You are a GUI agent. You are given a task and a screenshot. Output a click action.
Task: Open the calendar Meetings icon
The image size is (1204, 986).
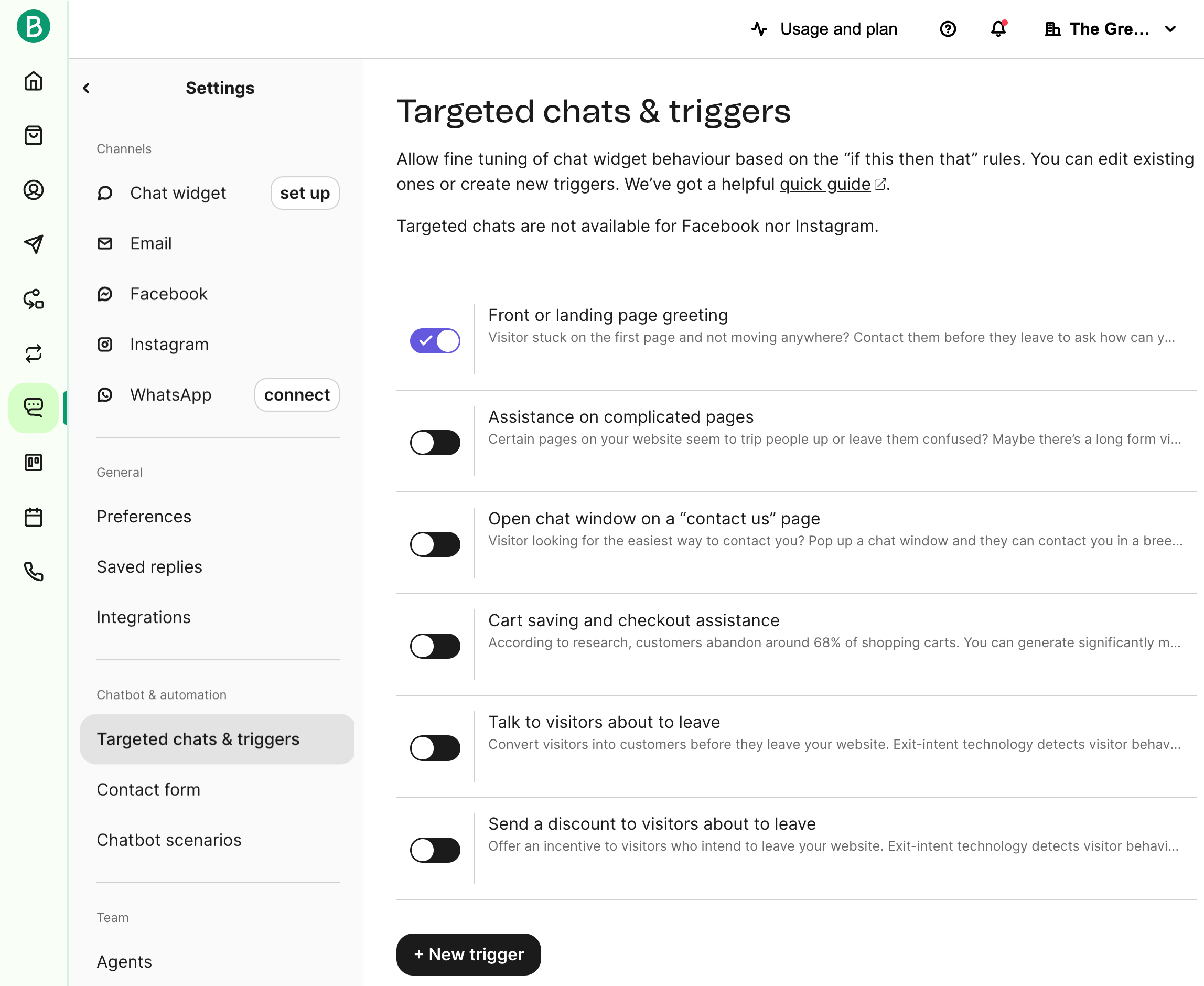tap(34, 517)
